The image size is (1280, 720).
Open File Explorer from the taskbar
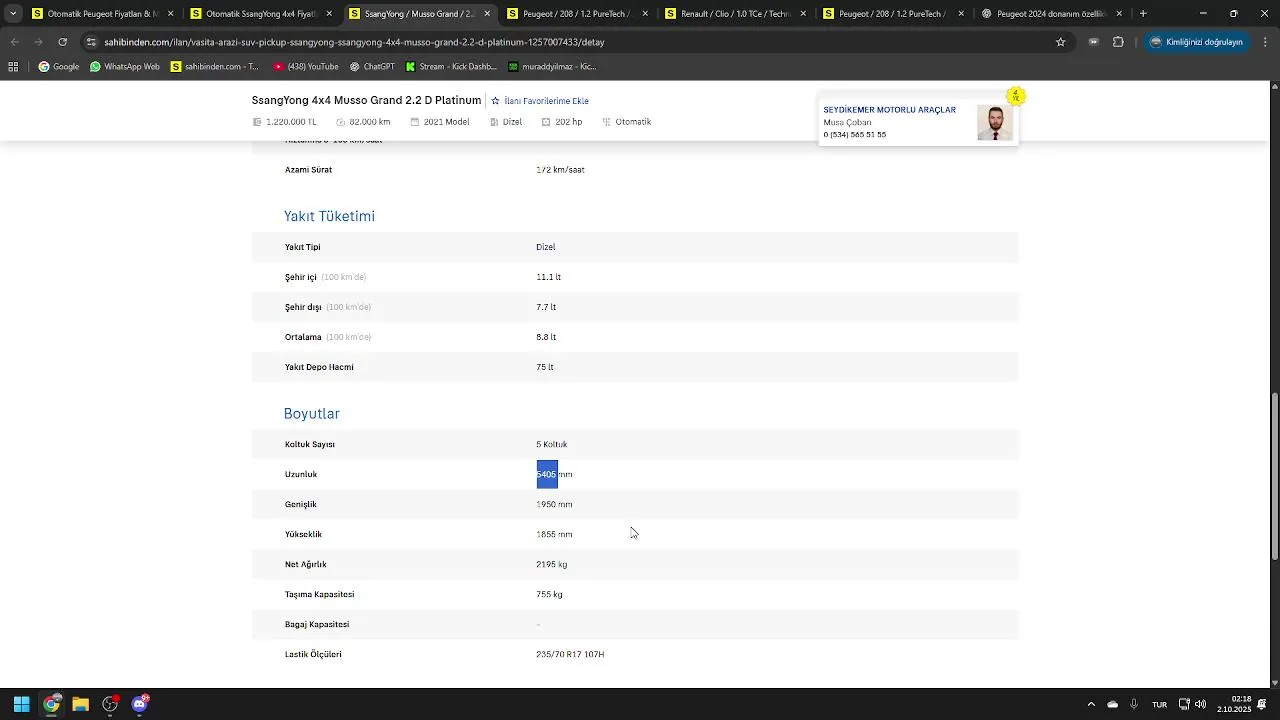80,704
